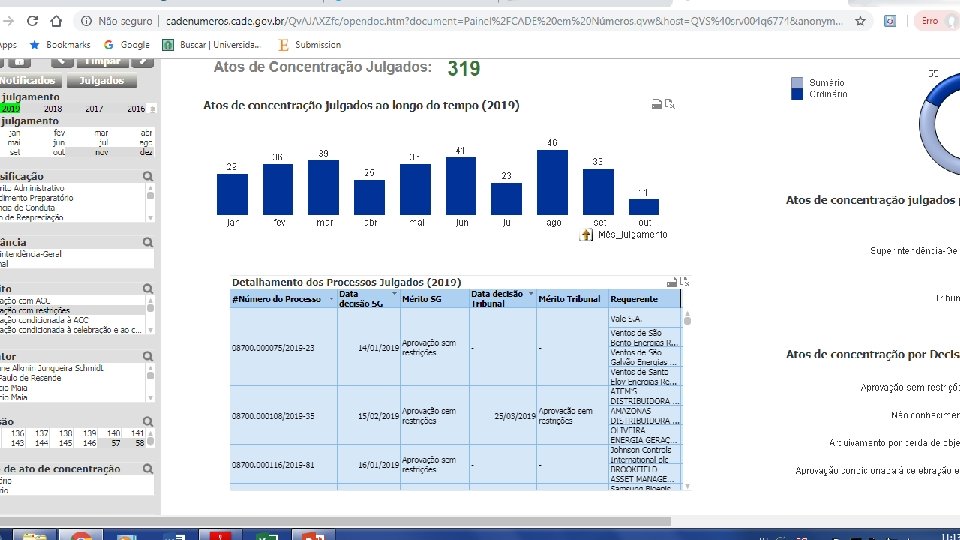Click the export icon of Detalhamento table
The image size is (960, 540).
click(684, 282)
